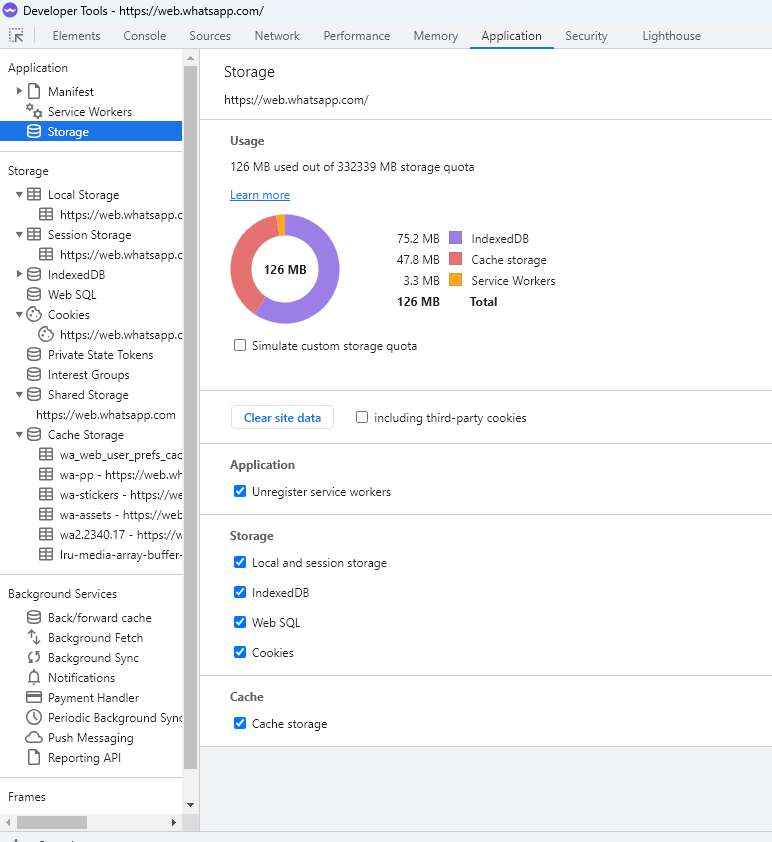Collapse the Shared Storage node
772x842 pixels.
[19, 395]
